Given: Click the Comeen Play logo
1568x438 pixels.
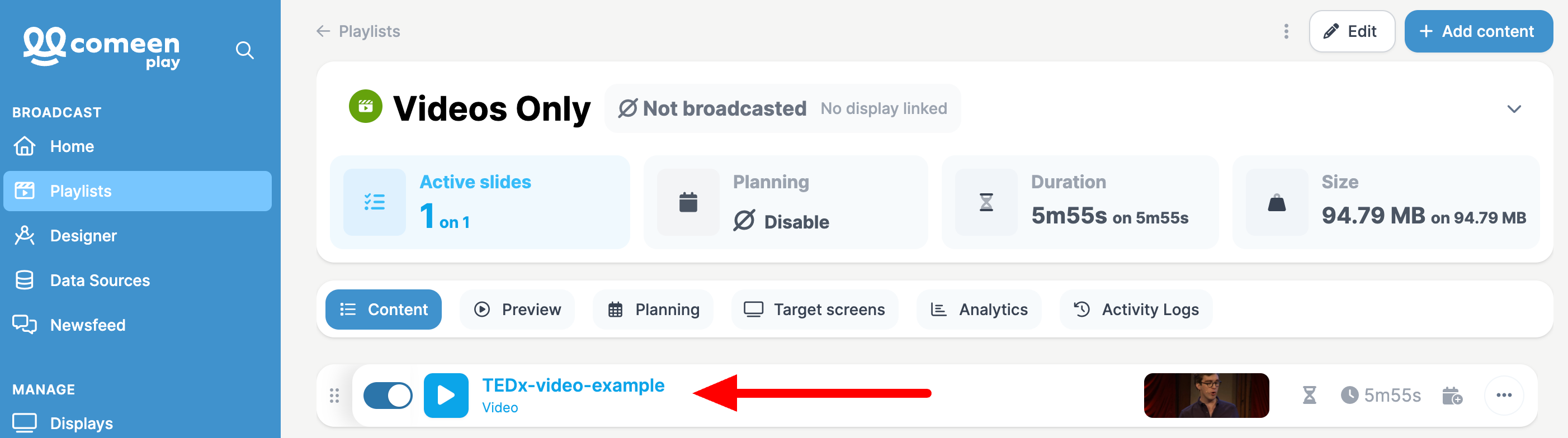Looking at the screenshot, I should click(x=102, y=47).
